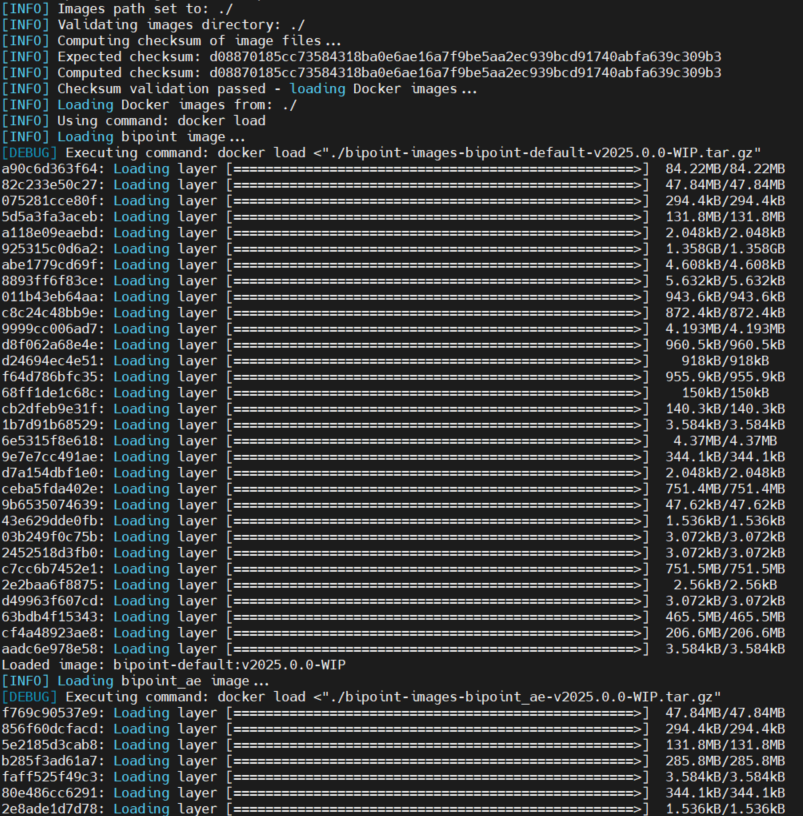The width and height of the screenshot is (803, 816).
Task: Click layer ID 82c233e50c27
Action: point(49,185)
